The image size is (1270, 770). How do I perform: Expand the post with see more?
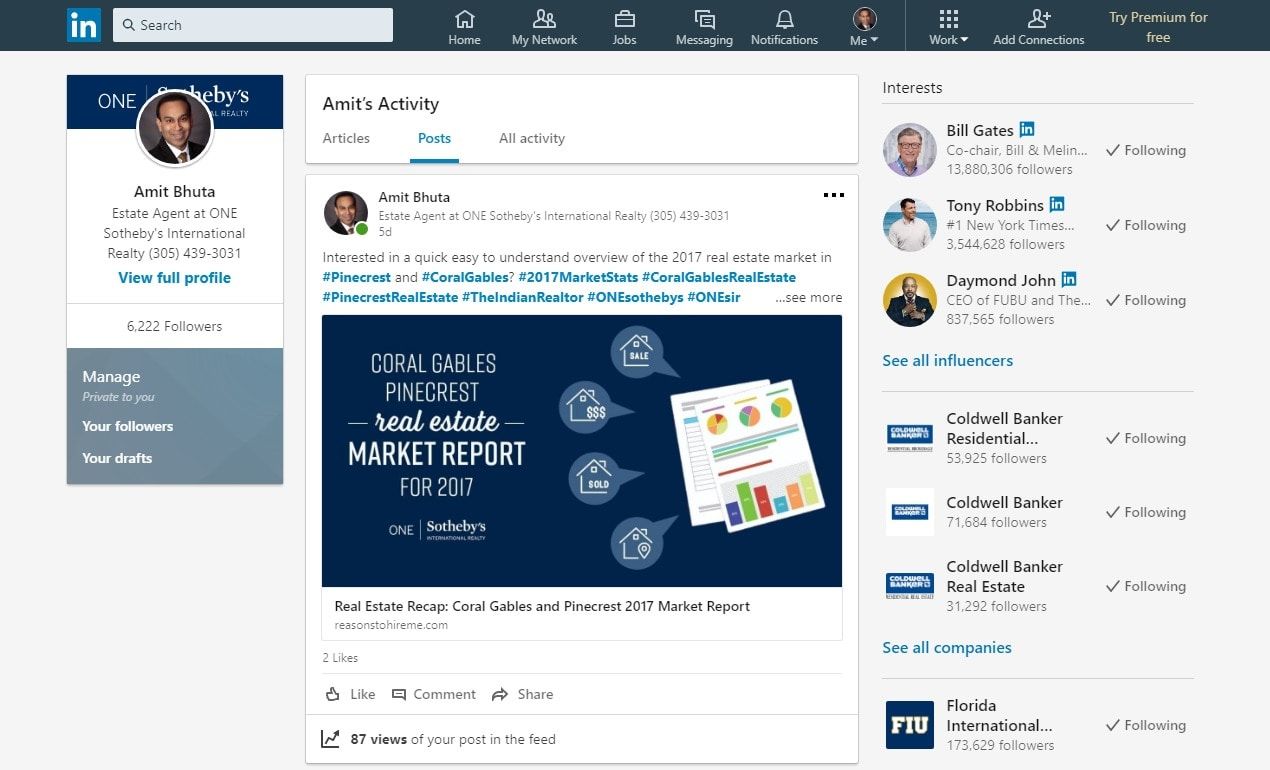[809, 297]
